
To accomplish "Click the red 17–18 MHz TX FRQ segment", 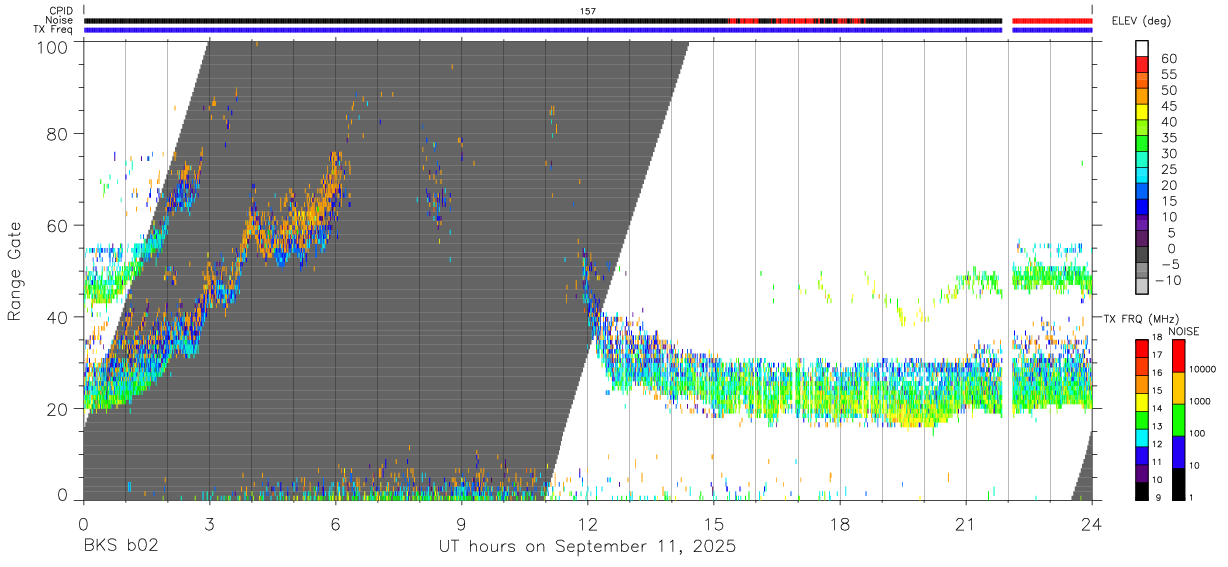I will pyautogui.click(x=1142, y=349).
